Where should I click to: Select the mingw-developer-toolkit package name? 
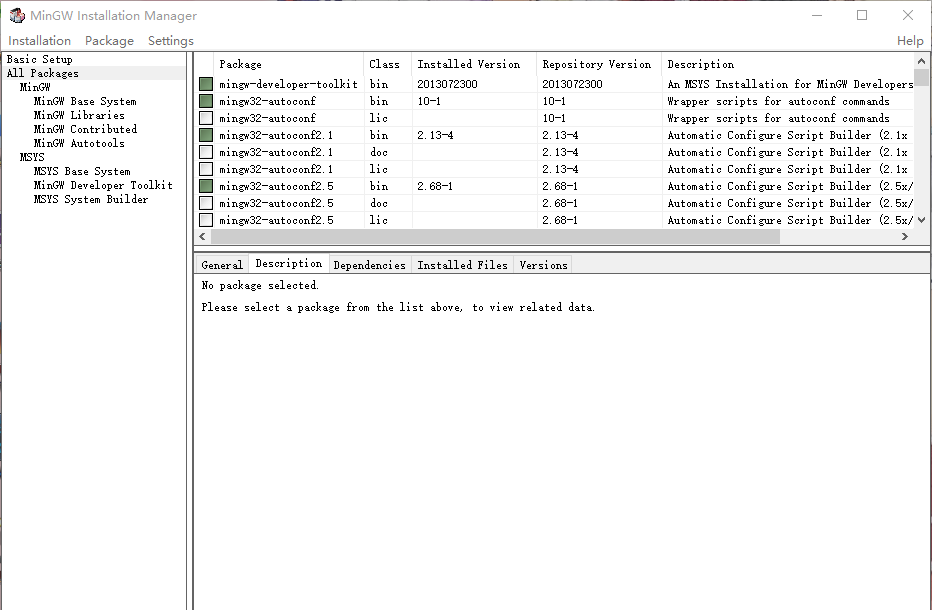[288, 84]
